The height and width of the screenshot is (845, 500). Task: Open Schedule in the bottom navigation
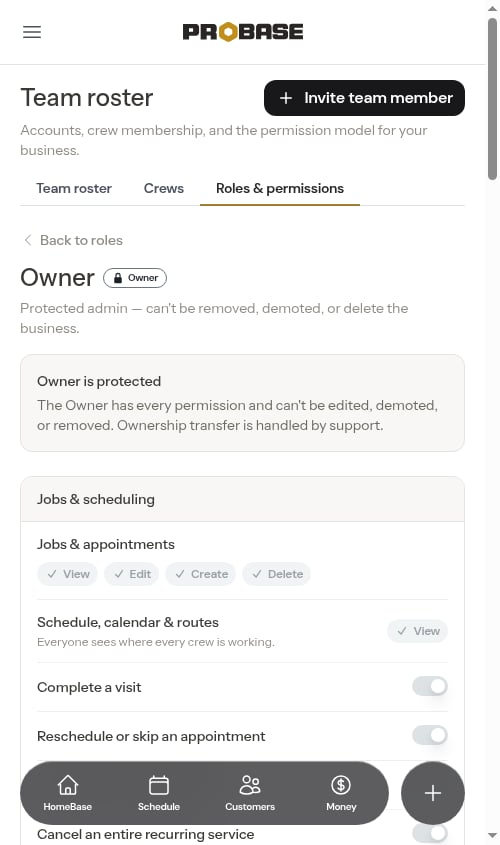tap(159, 793)
